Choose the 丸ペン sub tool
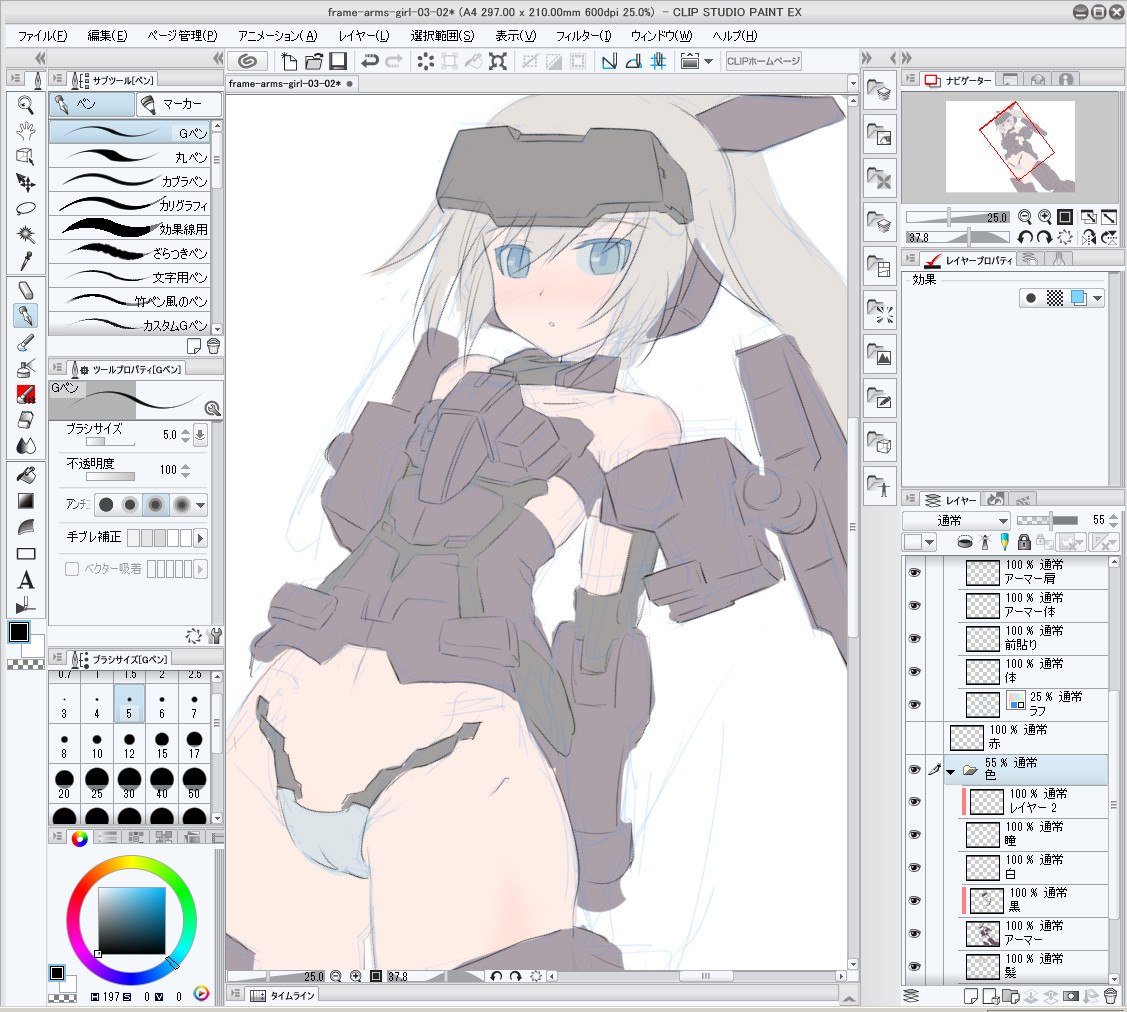 (x=130, y=157)
